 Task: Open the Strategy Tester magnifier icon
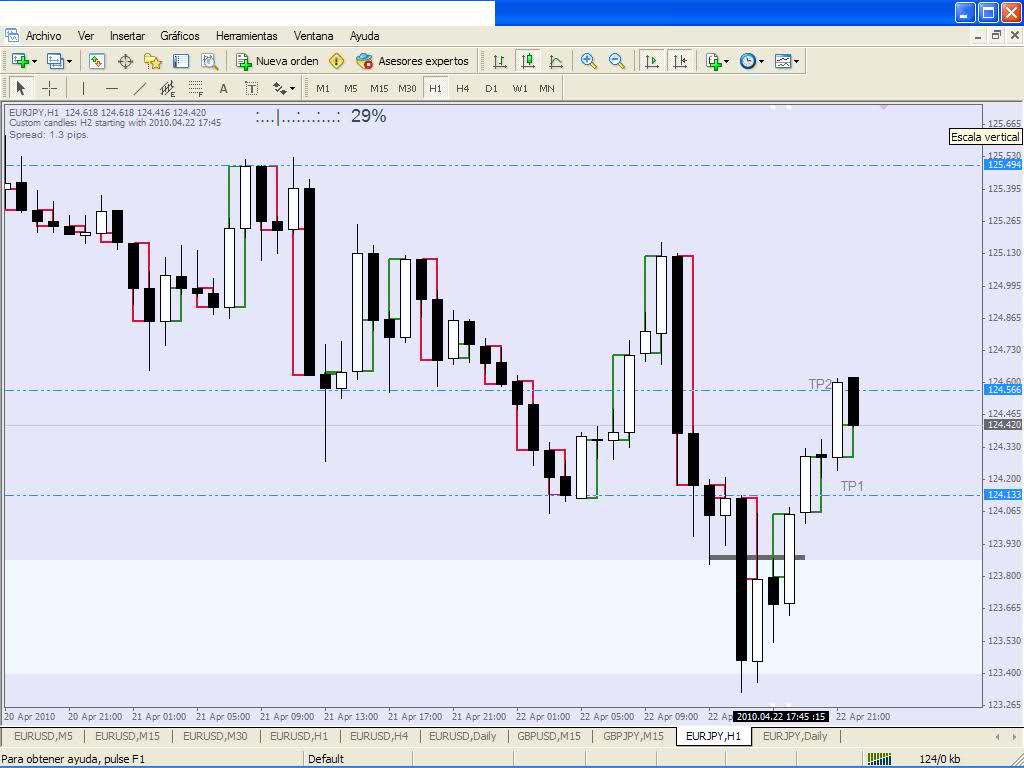[x=209, y=61]
